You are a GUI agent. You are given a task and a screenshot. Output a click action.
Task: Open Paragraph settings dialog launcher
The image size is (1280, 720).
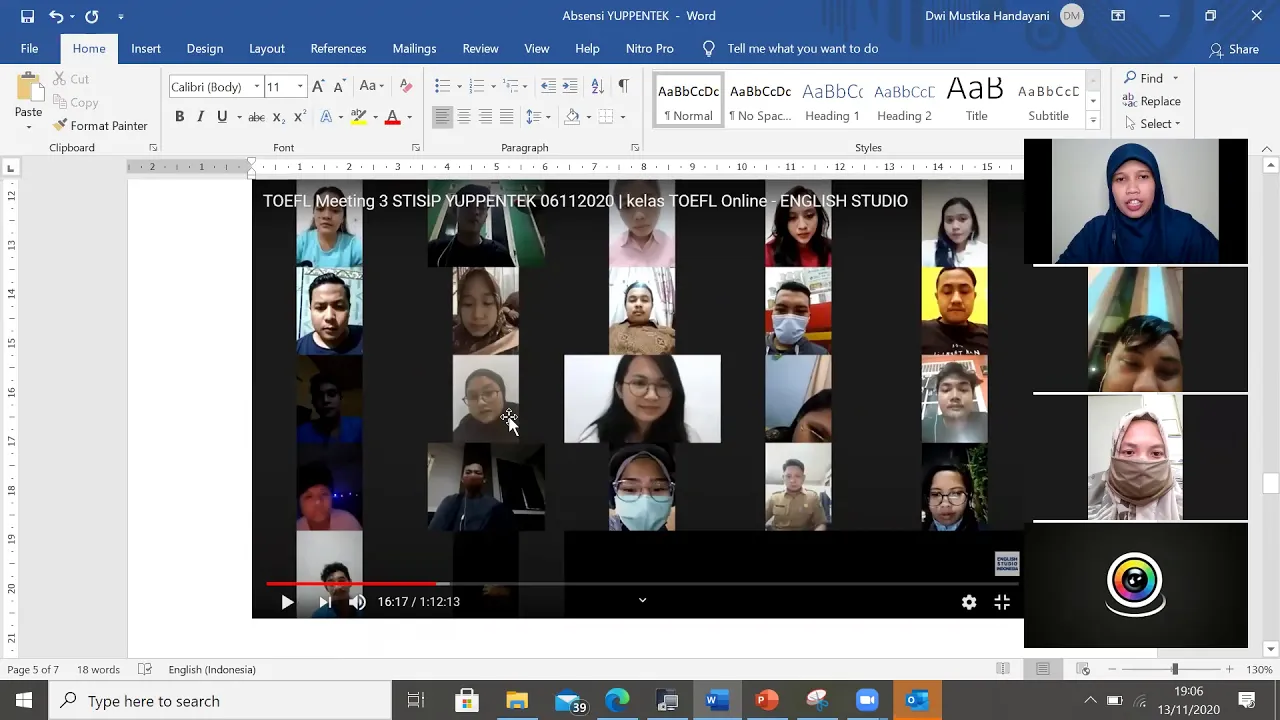[635, 148]
